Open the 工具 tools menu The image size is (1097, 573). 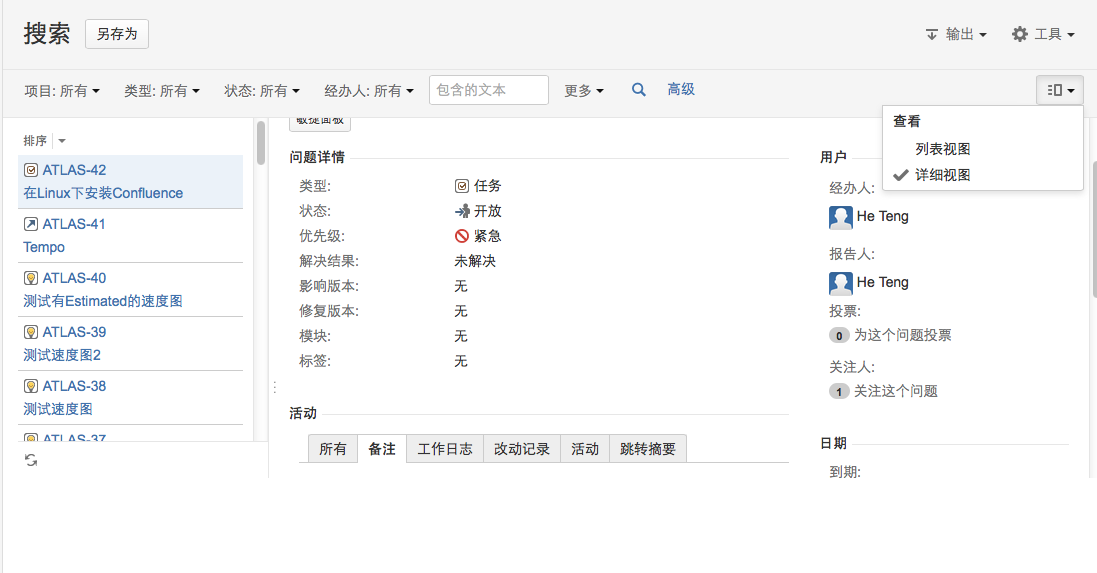pos(1043,34)
